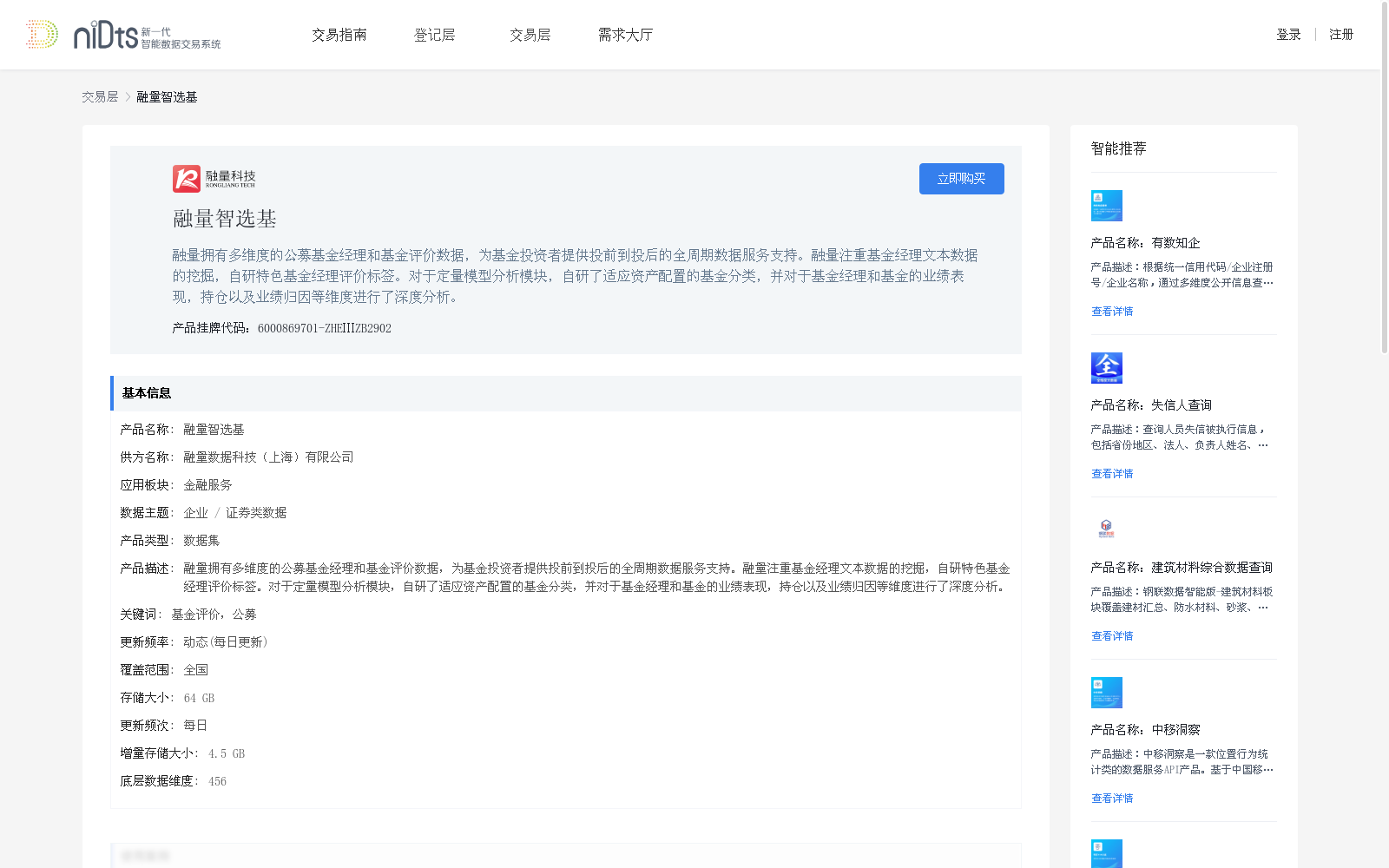1389x868 pixels.
Task: View details link for 建筑材料综合数据查询
Action: pos(1112,636)
